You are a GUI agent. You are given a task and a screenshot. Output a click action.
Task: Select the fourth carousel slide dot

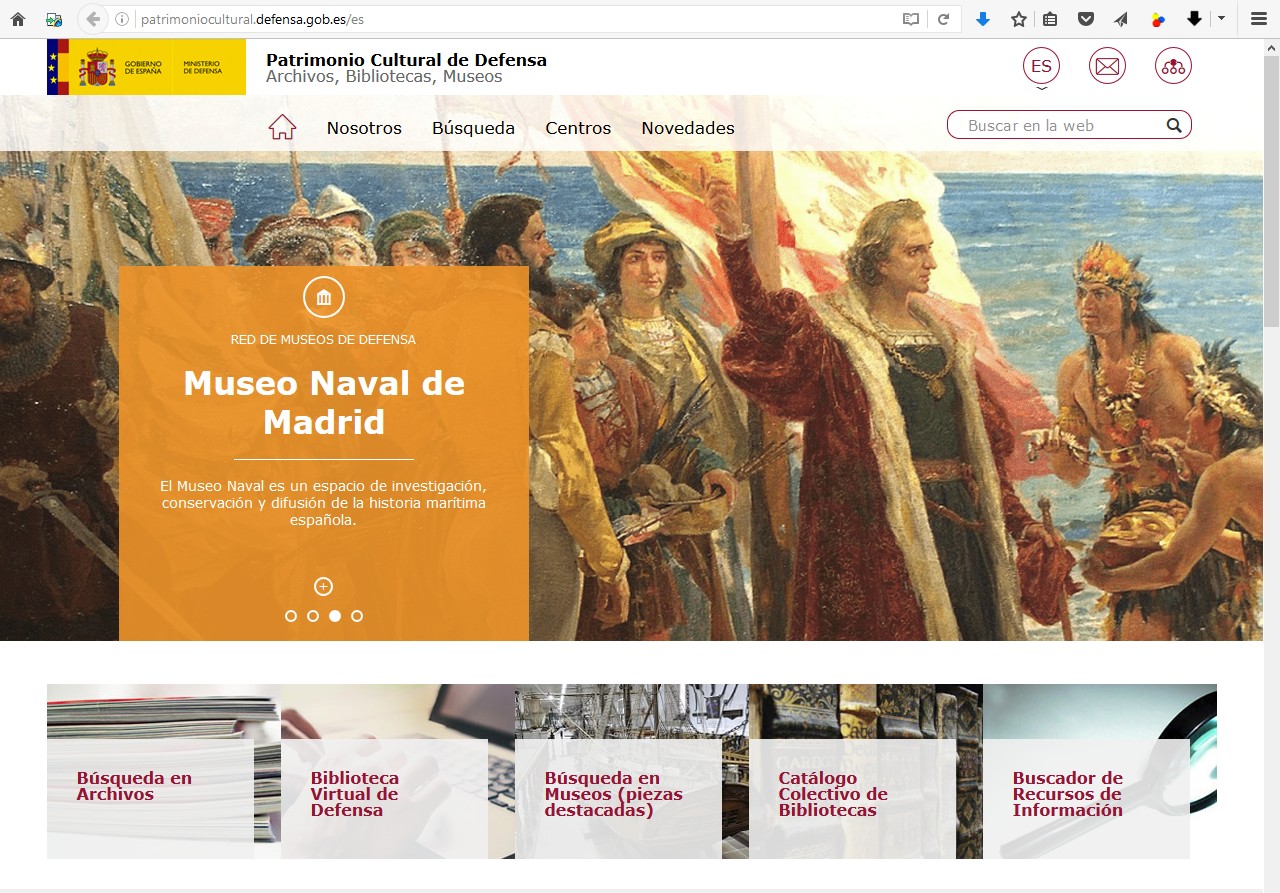[x=357, y=616]
